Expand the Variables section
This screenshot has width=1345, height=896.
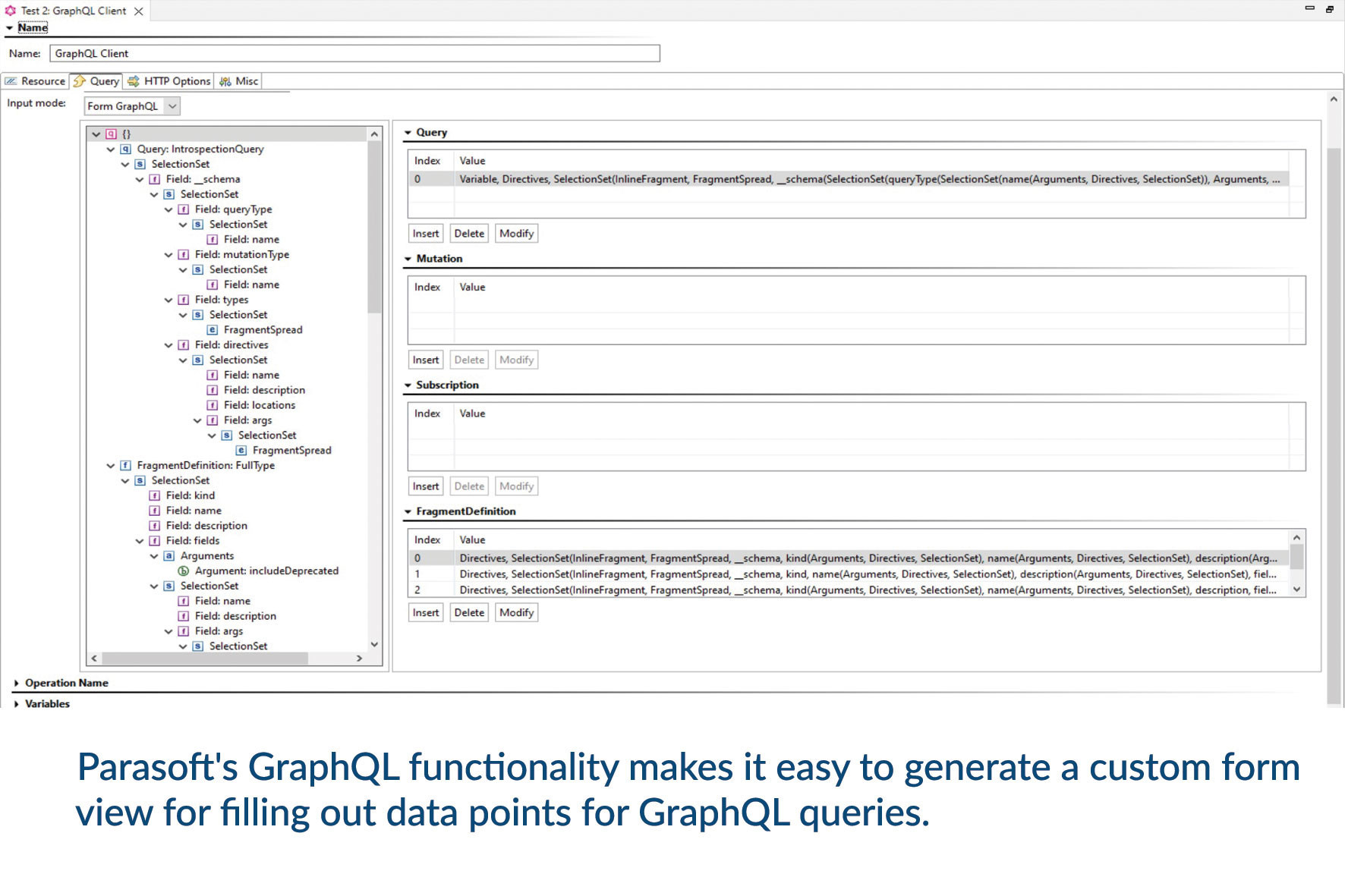click(x=16, y=704)
